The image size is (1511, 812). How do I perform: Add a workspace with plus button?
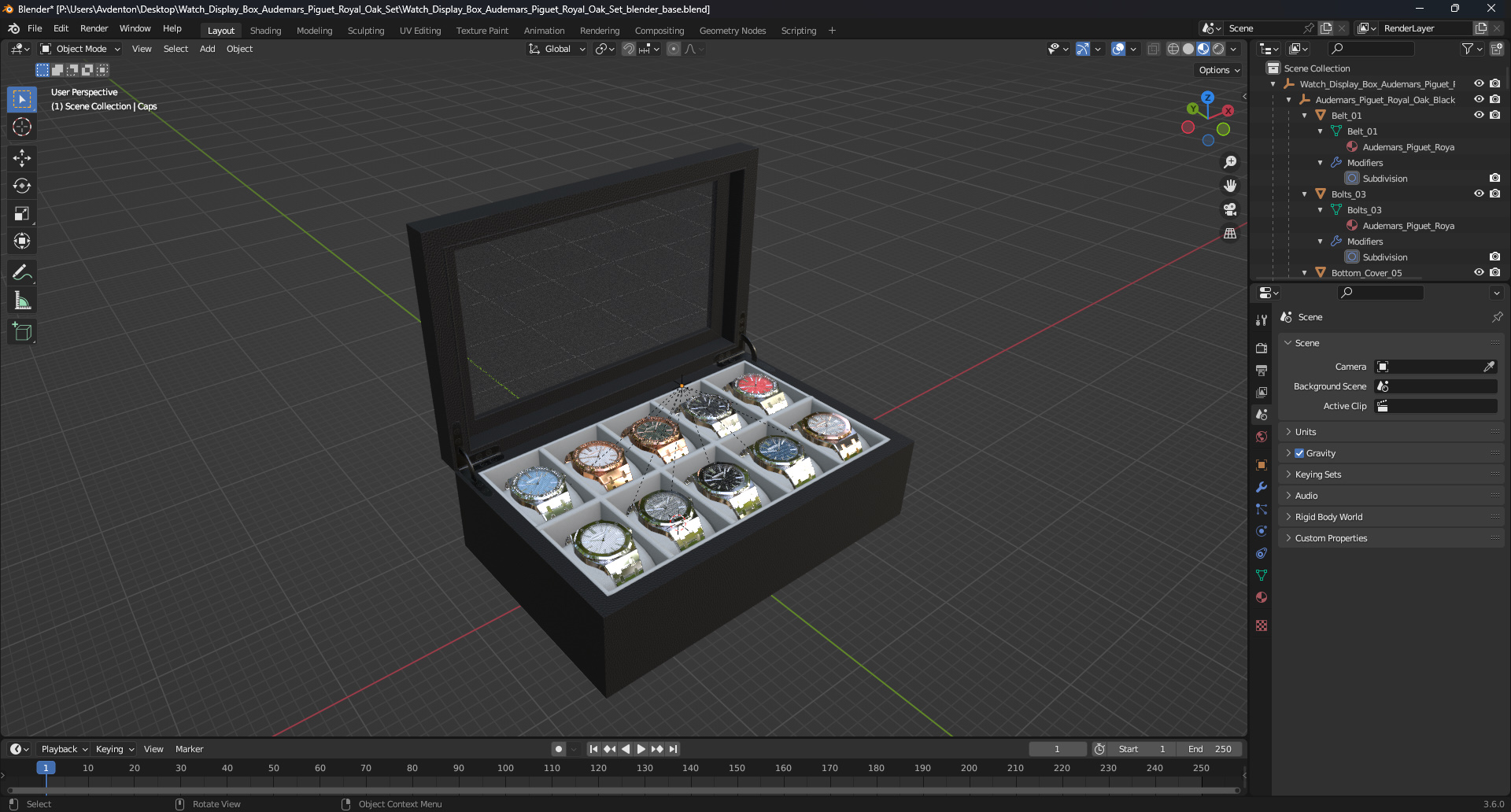pos(832,31)
